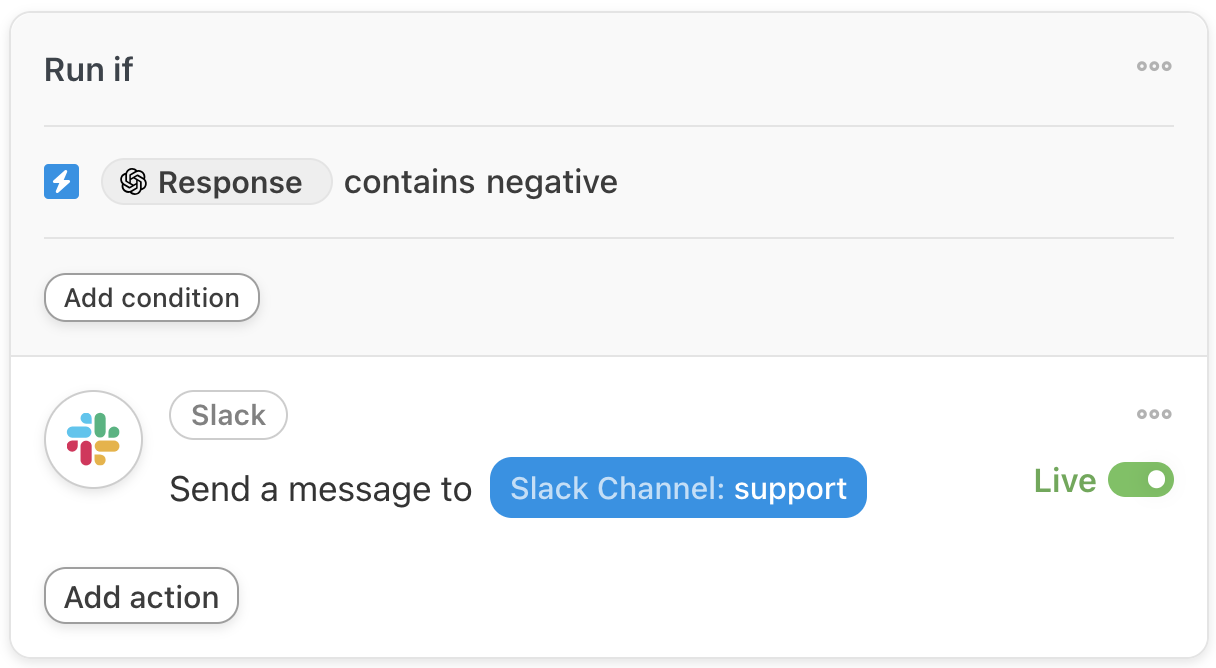Screen dimensions: 1216x668
Task: Click the OpenAI logo in Response pill
Action: (133, 182)
